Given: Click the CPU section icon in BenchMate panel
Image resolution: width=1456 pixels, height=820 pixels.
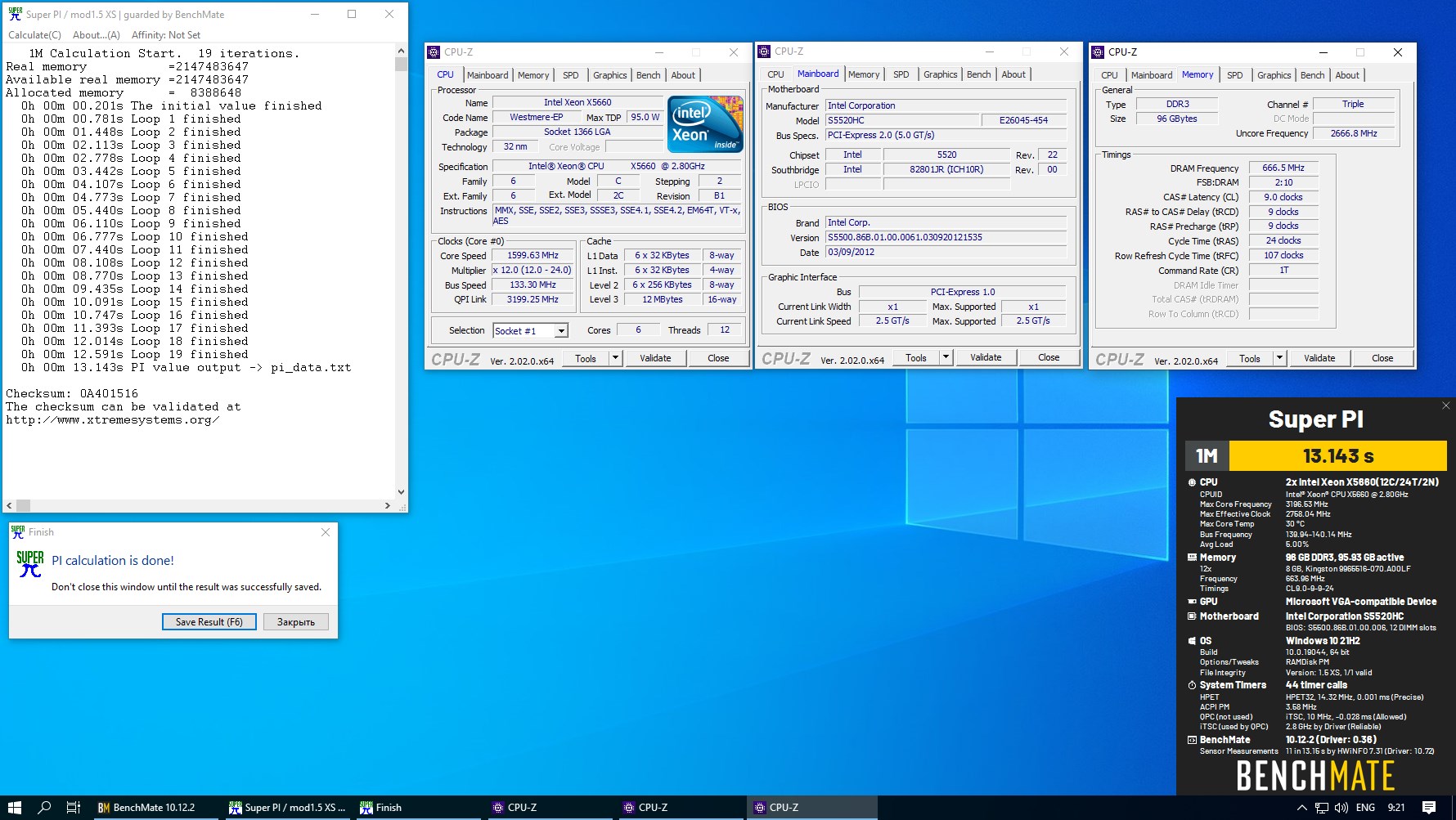Looking at the screenshot, I should (1192, 482).
